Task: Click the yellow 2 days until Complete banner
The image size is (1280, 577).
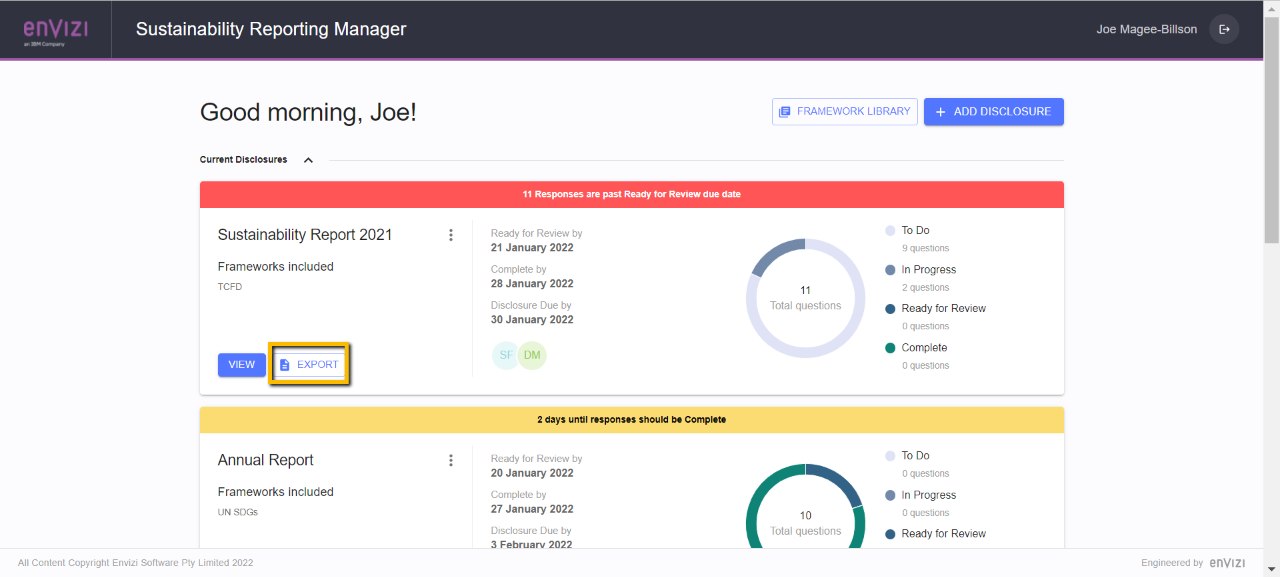Action: pyautogui.click(x=632, y=420)
